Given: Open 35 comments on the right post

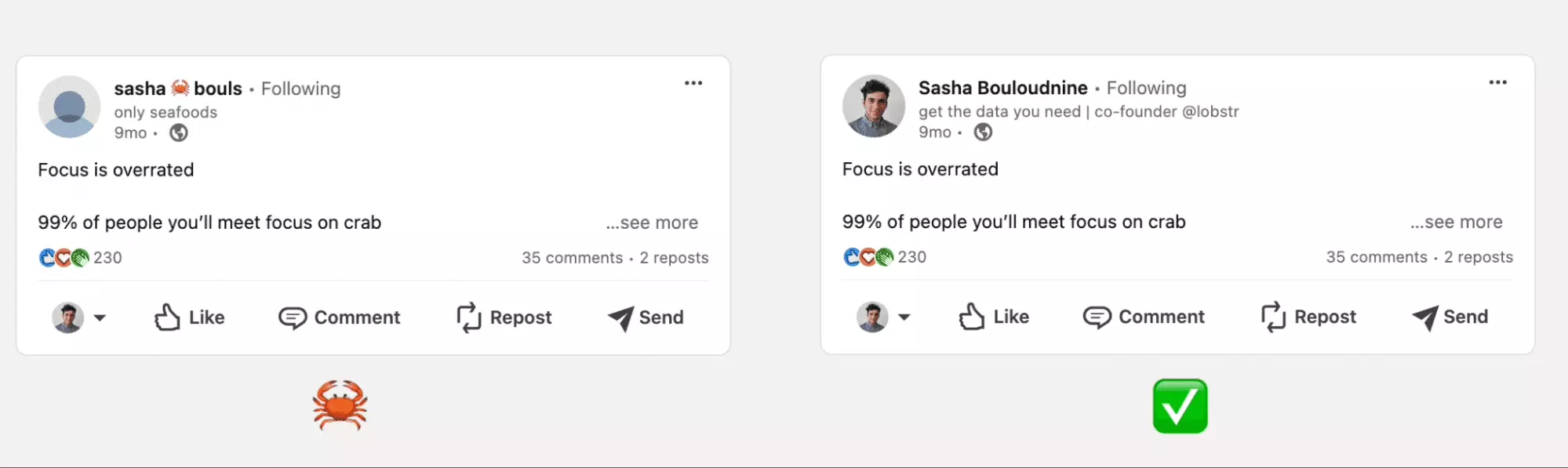Looking at the screenshot, I should click(x=1377, y=256).
